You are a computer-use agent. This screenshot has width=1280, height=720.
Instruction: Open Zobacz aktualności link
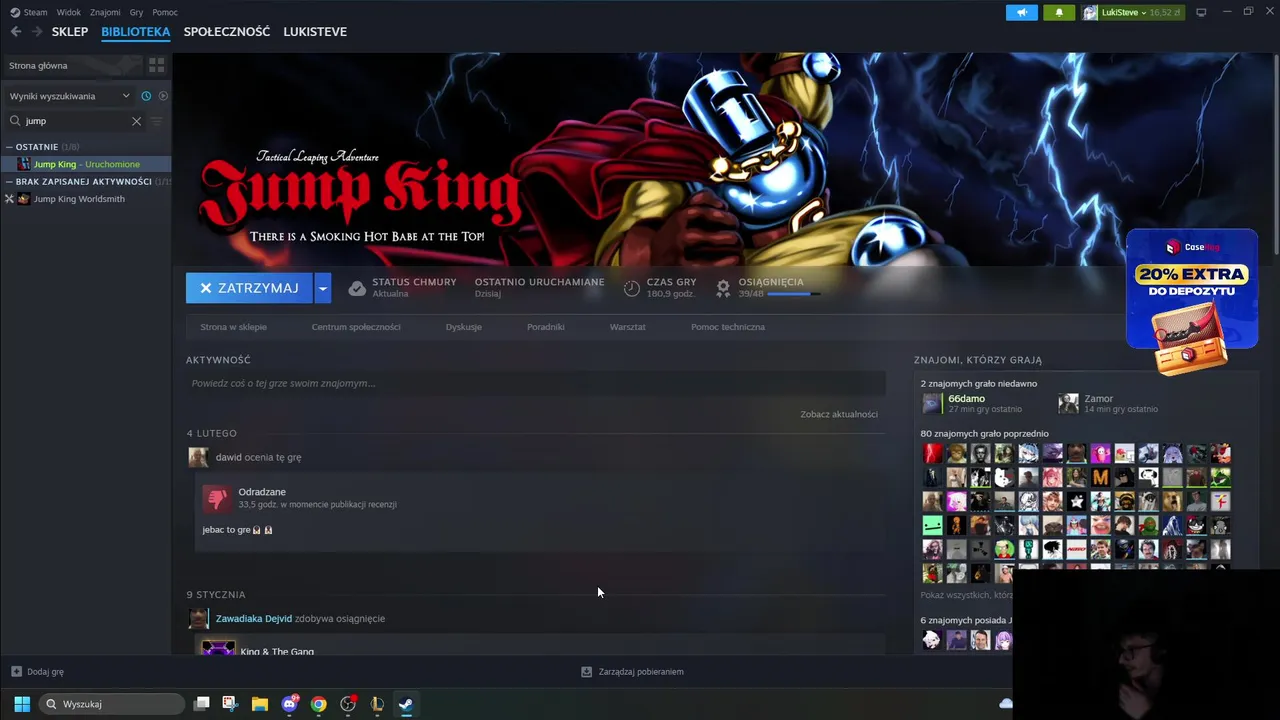(x=839, y=414)
